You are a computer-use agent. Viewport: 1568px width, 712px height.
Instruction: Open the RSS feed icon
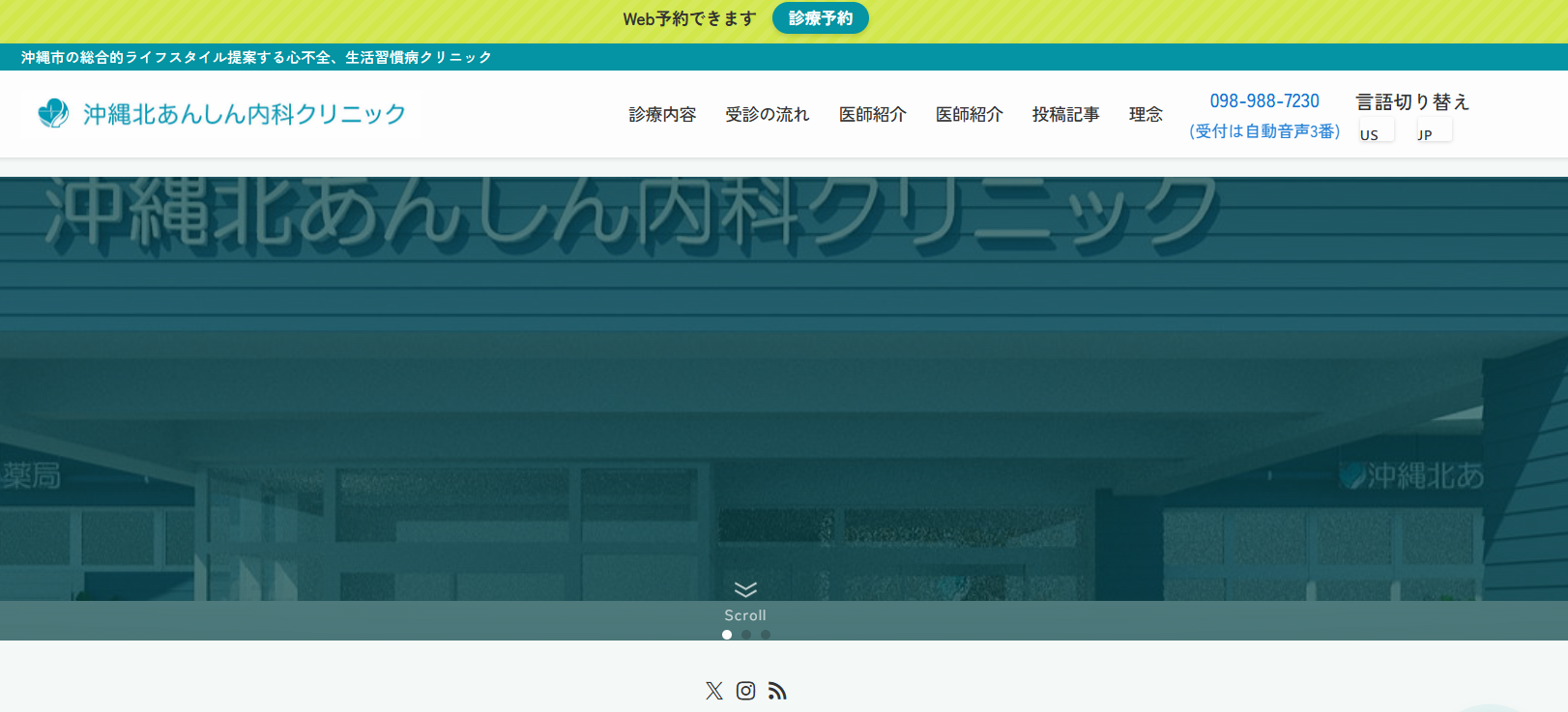pyautogui.click(x=777, y=691)
